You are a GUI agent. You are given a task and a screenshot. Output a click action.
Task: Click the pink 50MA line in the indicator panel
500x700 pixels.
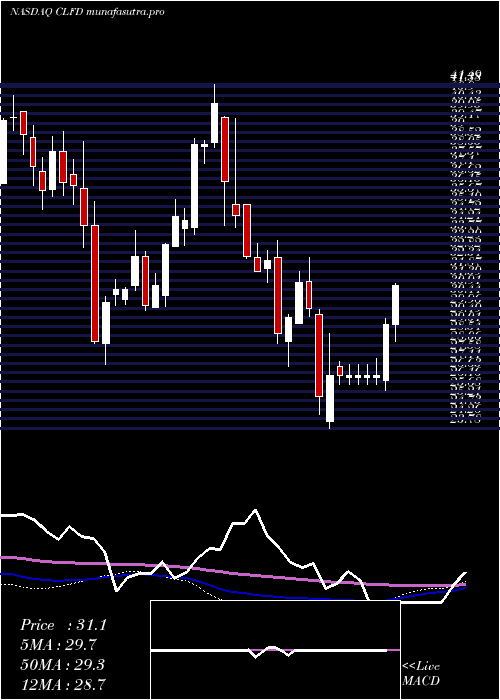(232, 573)
